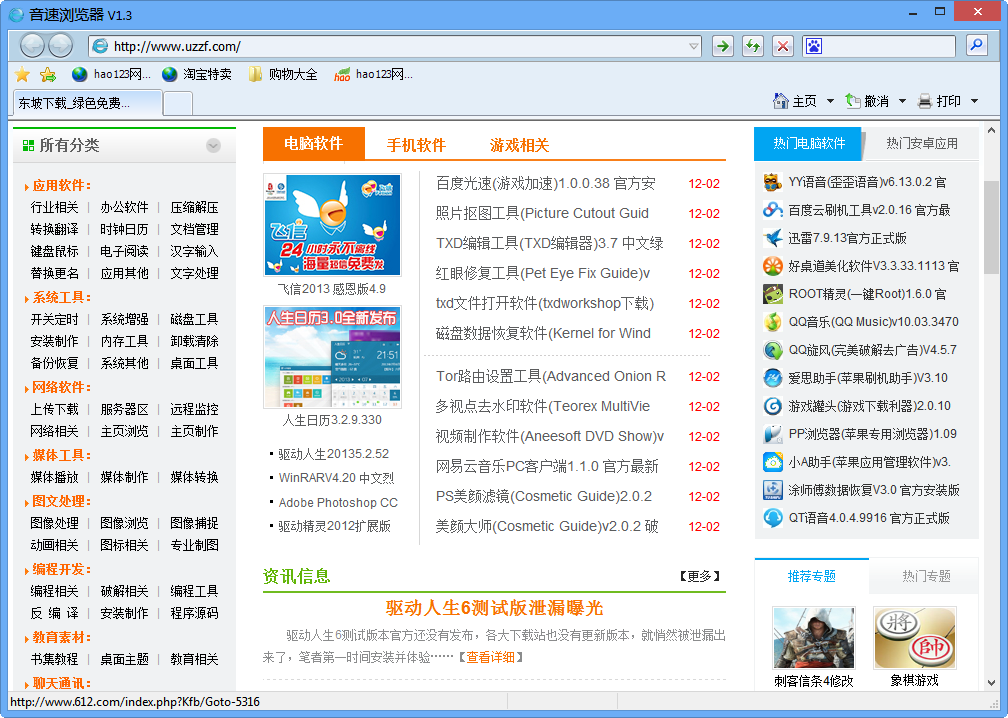Open the 主页 dropdown arrow
This screenshot has height=718, width=1008.
click(x=830, y=101)
